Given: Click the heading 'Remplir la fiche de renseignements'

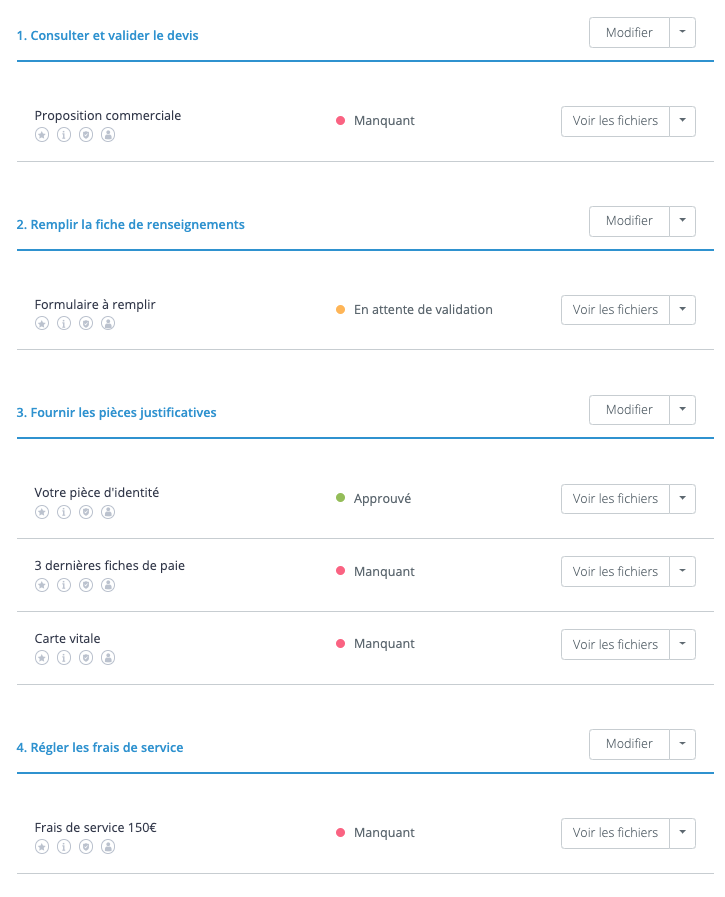Looking at the screenshot, I should point(131,225).
